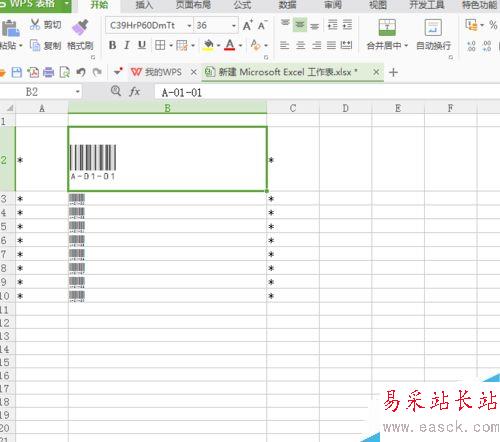Screen dimensions: 500x442
Task: Click the Cut (剪切) scissors button
Action: pyautogui.click(x=45, y=25)
